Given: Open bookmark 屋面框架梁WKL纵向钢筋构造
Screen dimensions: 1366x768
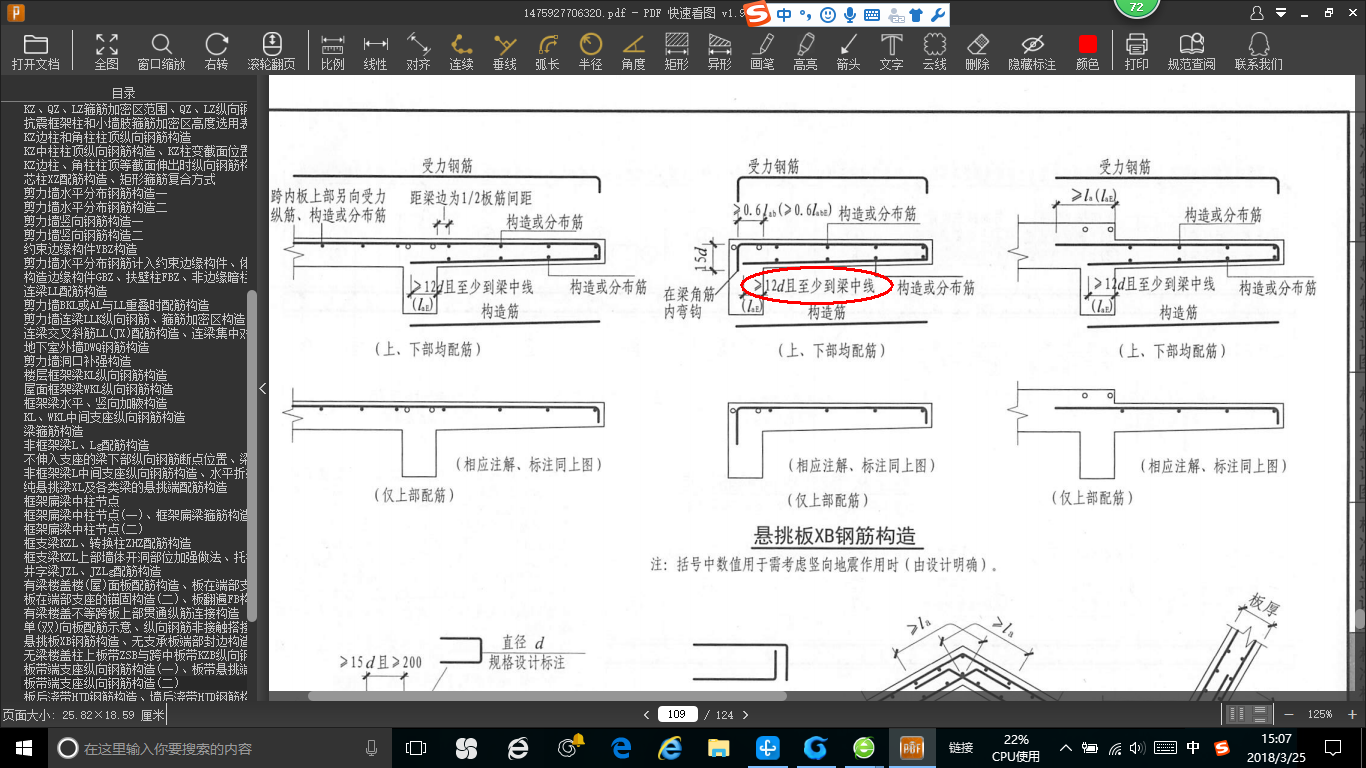Looking at the screenshot, I should [x=99, y=389].
